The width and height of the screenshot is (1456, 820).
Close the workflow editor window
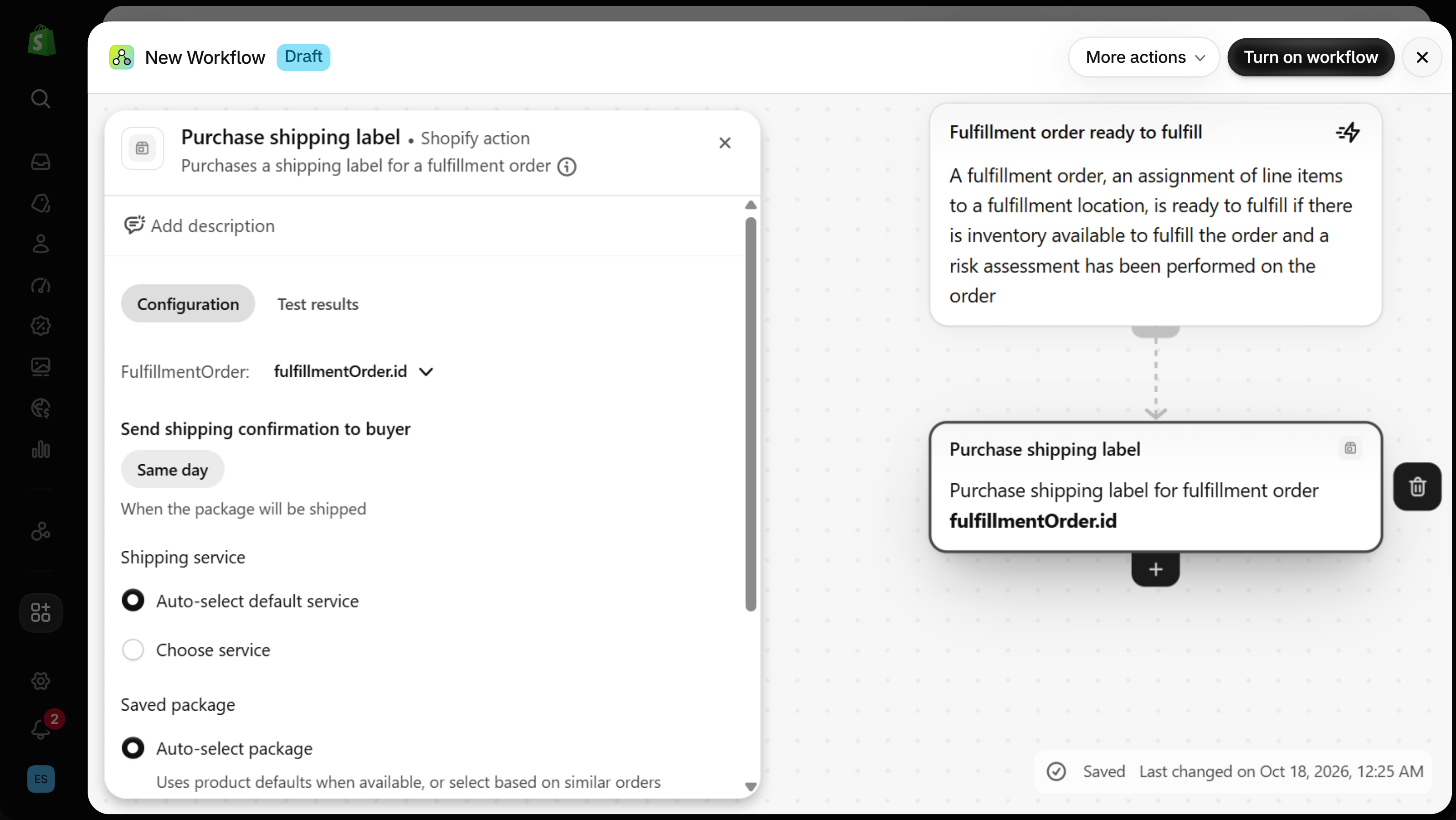[1422, 57]
